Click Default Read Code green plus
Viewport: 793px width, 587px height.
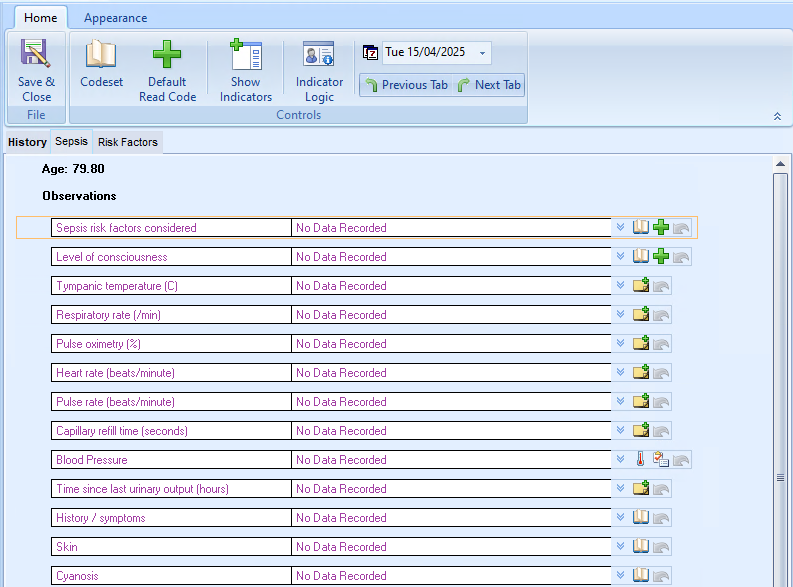(167, 54)
